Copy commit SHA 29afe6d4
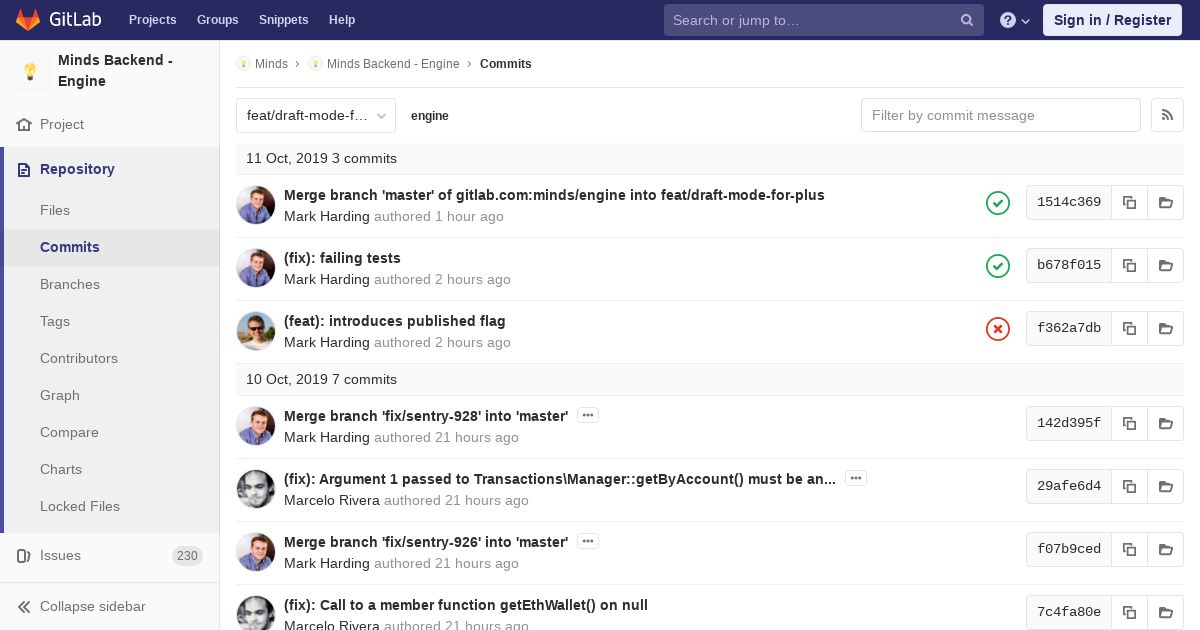 pyautogui.click(x=1129, y=486)
